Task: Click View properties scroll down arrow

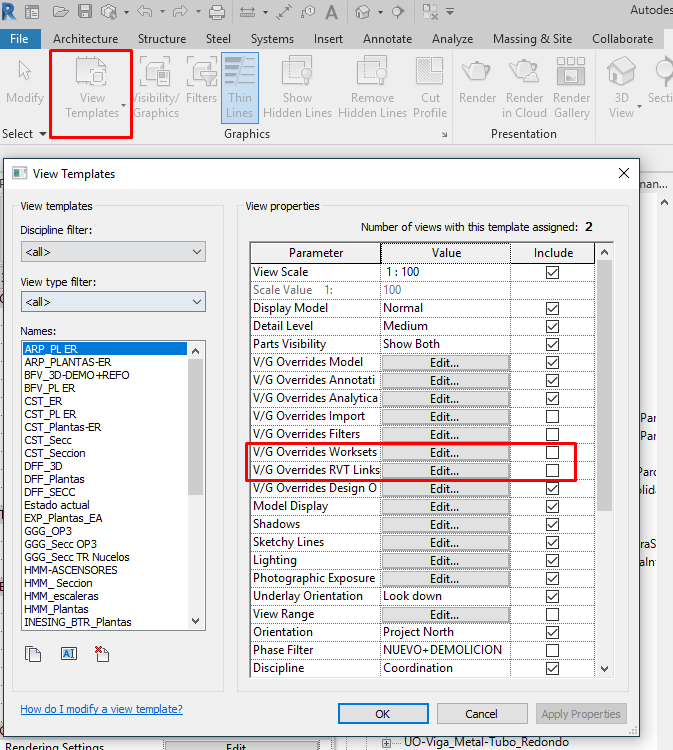Action: tap(605, 669)
